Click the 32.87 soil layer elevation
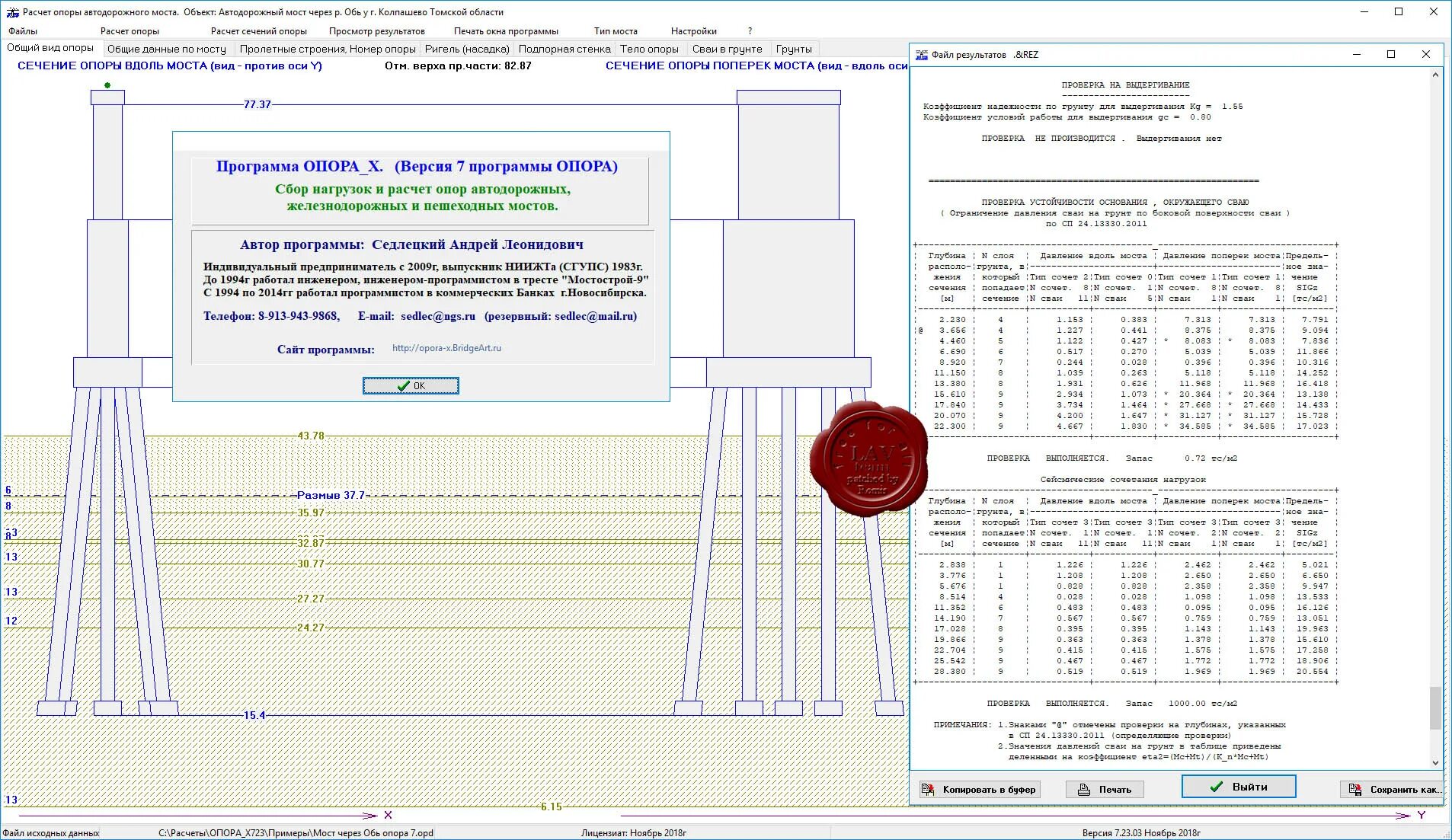 point(311,543)
